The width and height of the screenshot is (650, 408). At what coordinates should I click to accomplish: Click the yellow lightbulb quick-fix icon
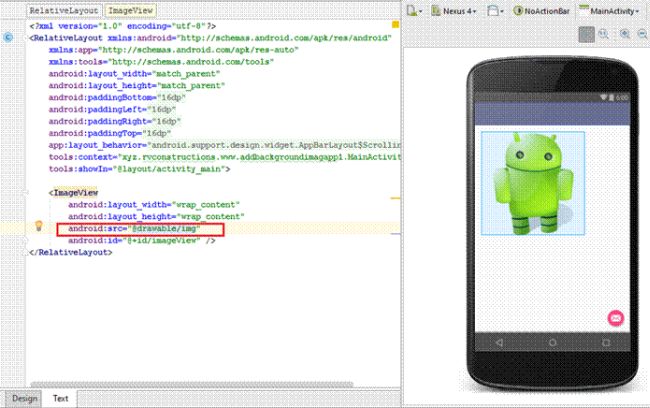pos(39,226)
